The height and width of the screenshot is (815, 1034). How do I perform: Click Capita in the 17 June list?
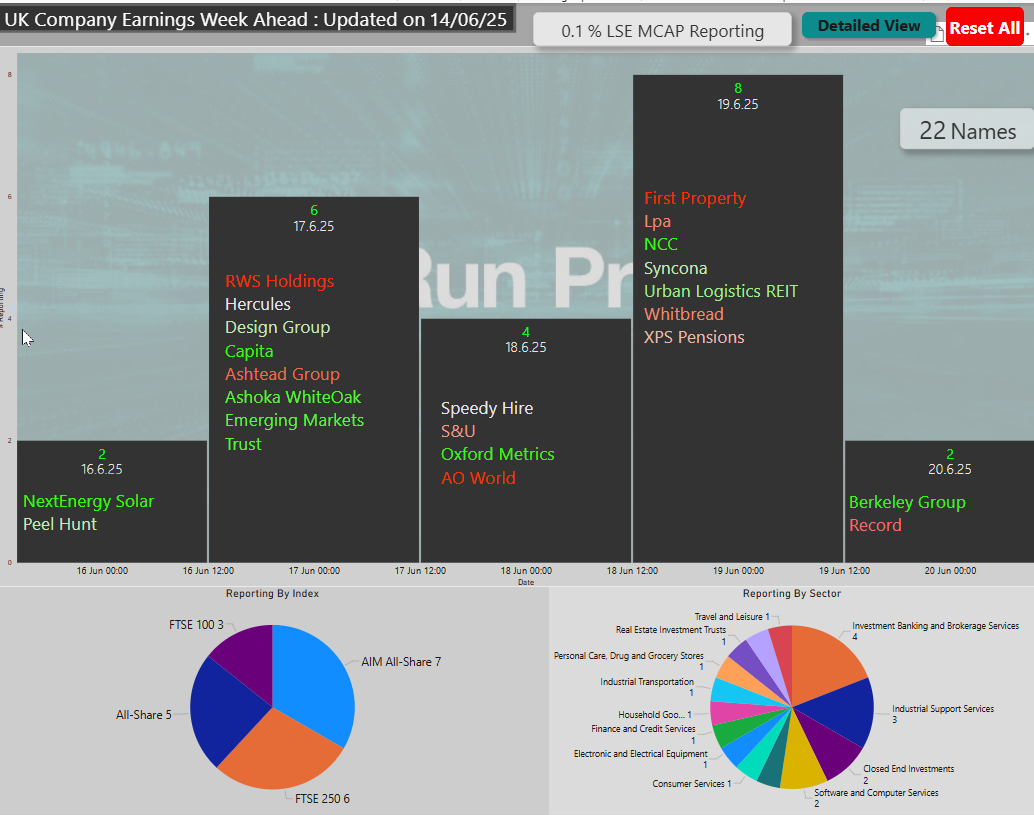point(249,351)
